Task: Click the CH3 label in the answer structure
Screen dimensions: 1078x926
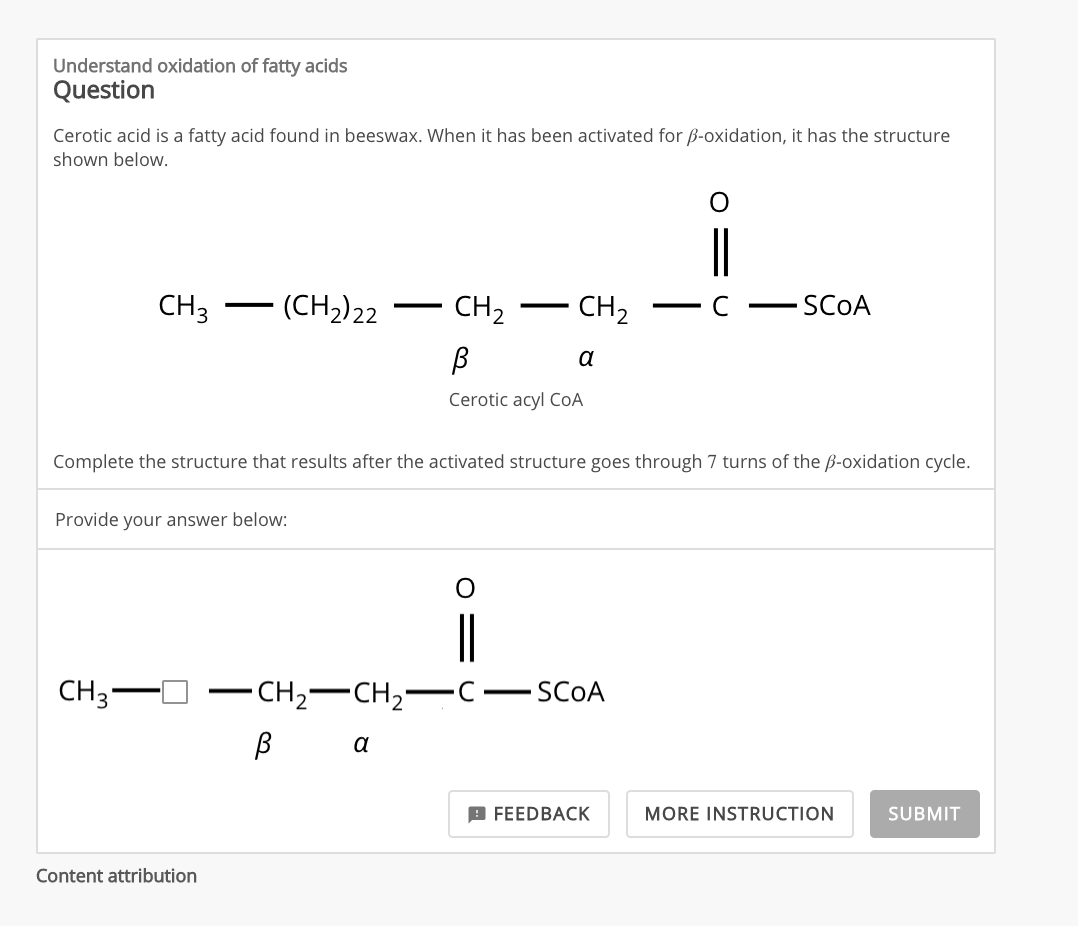Action: (x=79, y=690)
